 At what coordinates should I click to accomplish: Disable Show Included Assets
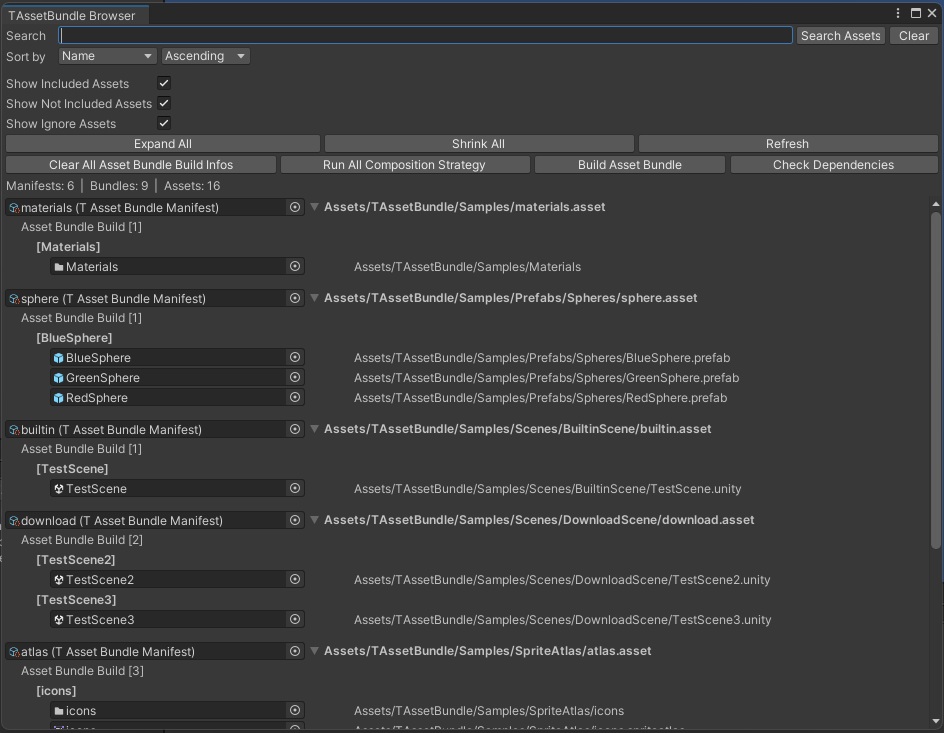tap(162, 83)
